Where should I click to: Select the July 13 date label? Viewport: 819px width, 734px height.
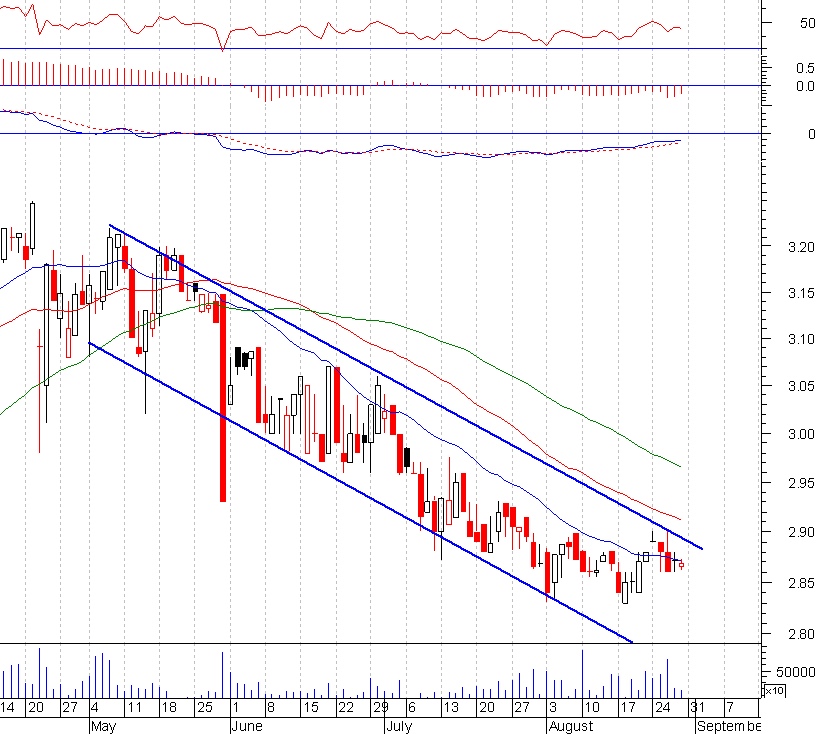click(x=451, y=708)
